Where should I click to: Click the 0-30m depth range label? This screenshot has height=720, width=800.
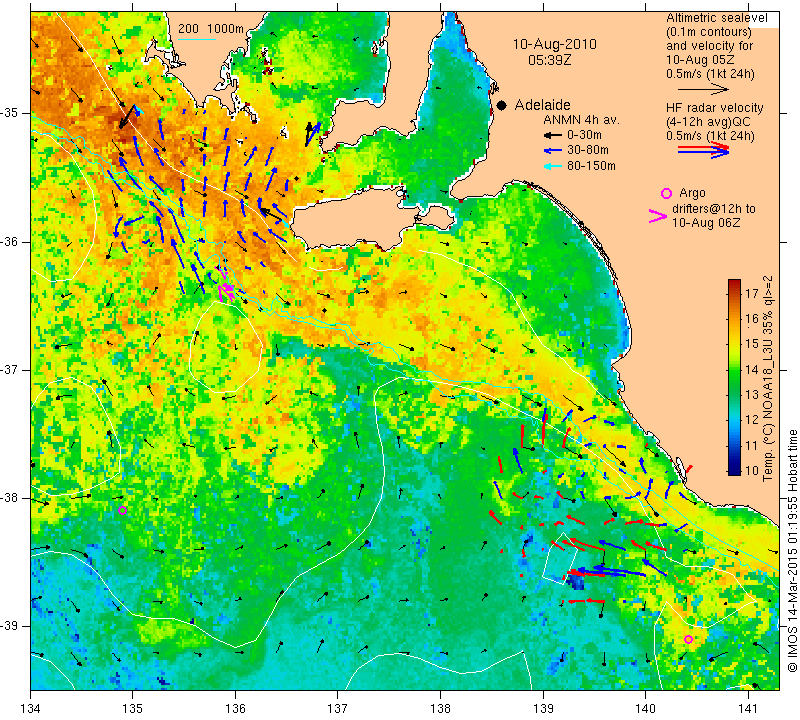pyautogui.click(x=584, y=135)
